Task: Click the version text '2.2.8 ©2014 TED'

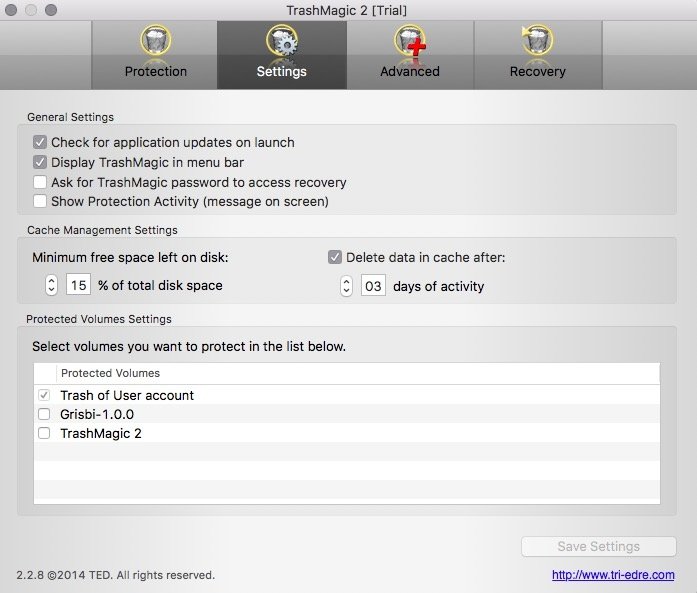Action: coord(64,575)
